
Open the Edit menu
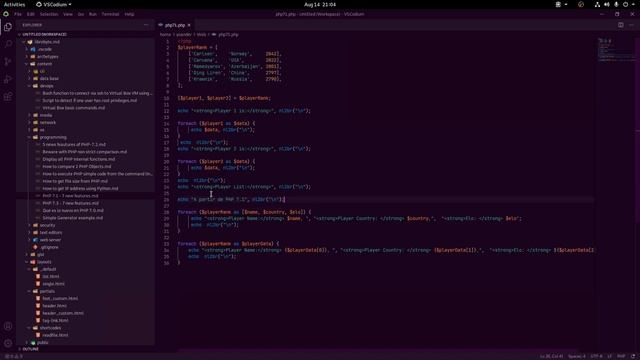[x=31, y=14]
